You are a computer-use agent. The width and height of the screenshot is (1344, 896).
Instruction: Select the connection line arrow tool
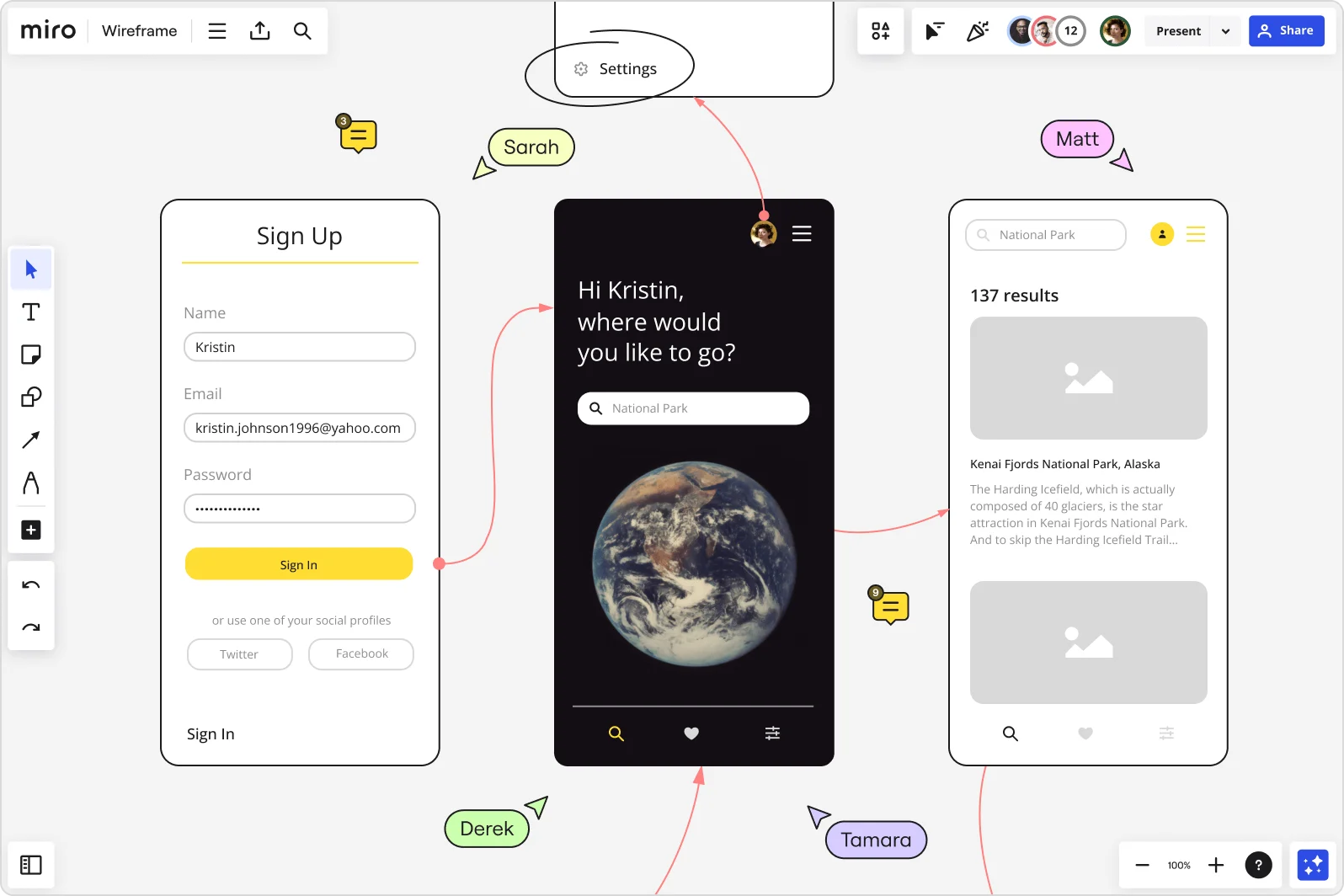pos(31,440)
